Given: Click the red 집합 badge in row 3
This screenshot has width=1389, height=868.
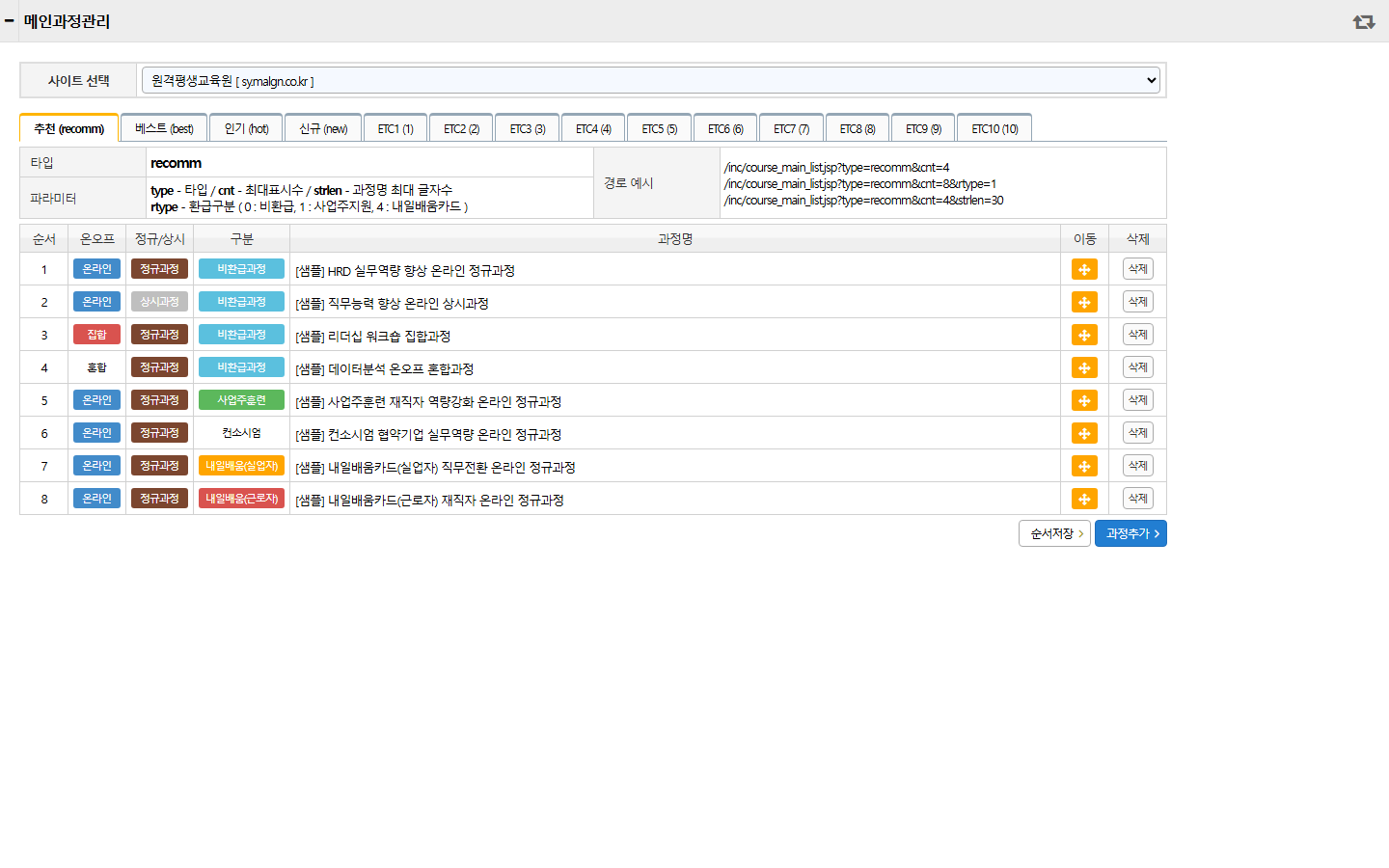Looking at the screenshot, I should [x=96, y=335].
